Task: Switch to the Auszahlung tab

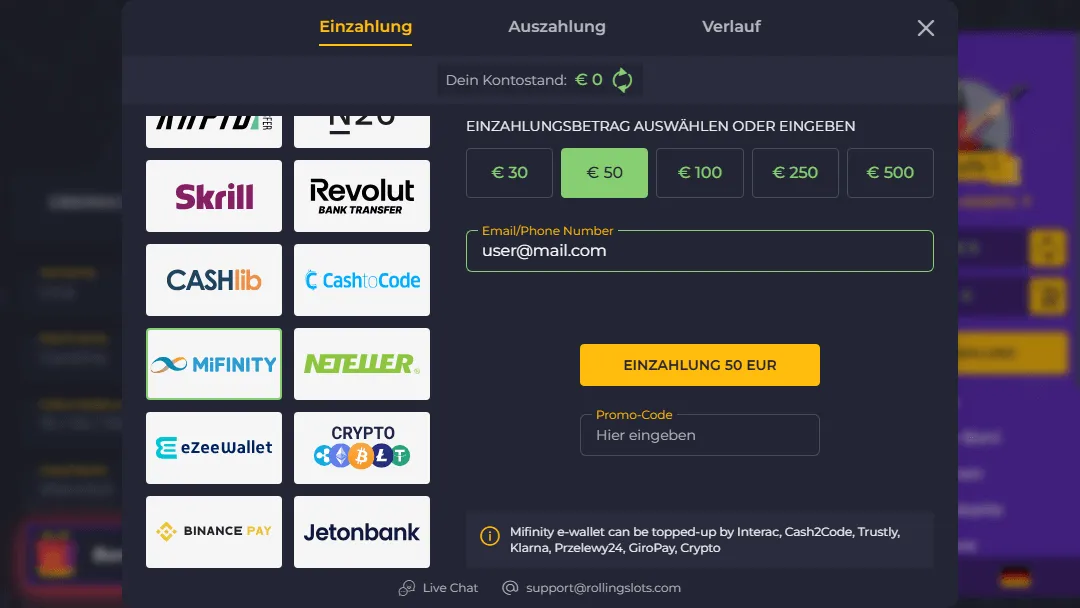Action: pos(557,26)
